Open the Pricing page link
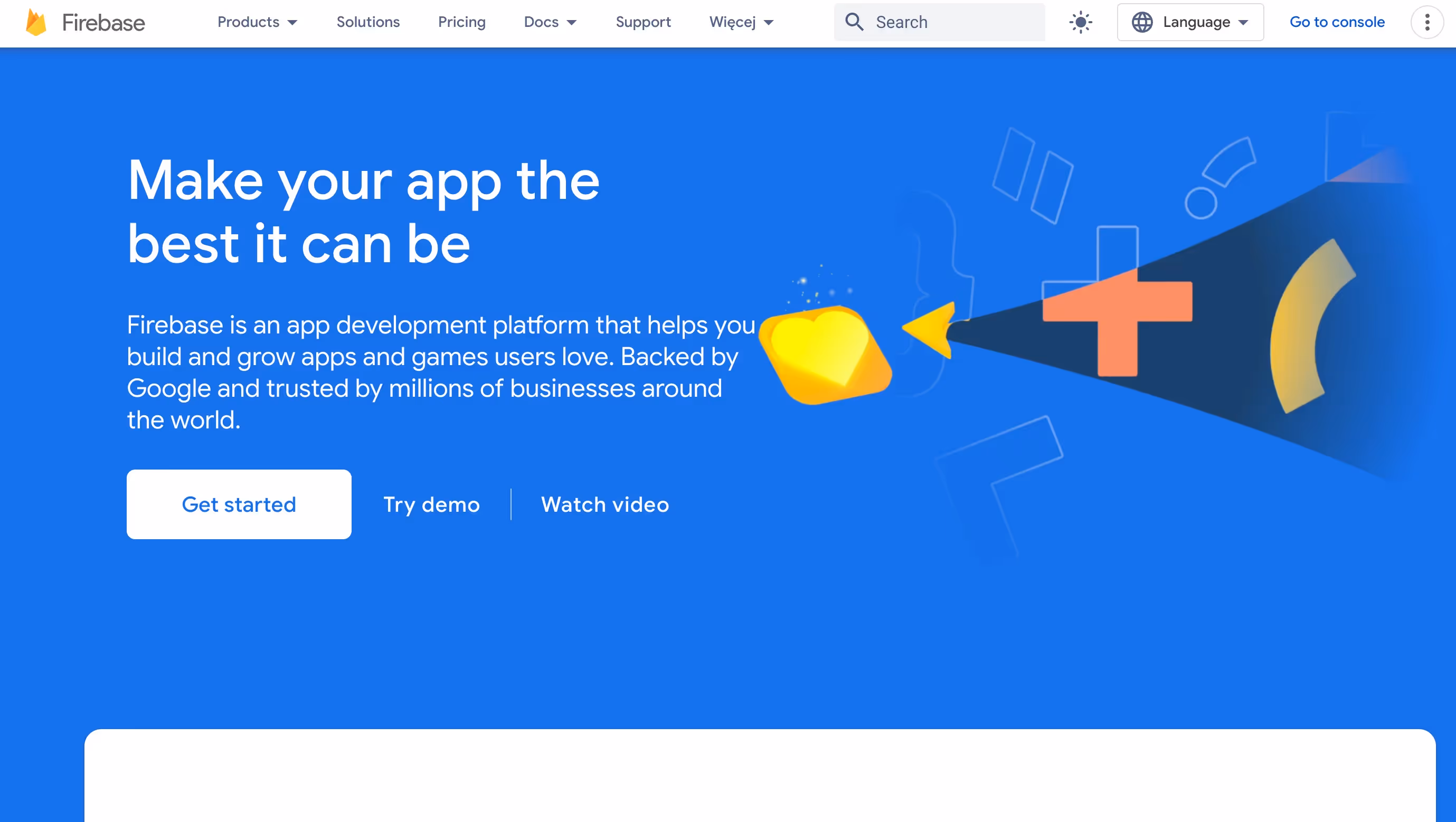 click(x=462, y=22)
